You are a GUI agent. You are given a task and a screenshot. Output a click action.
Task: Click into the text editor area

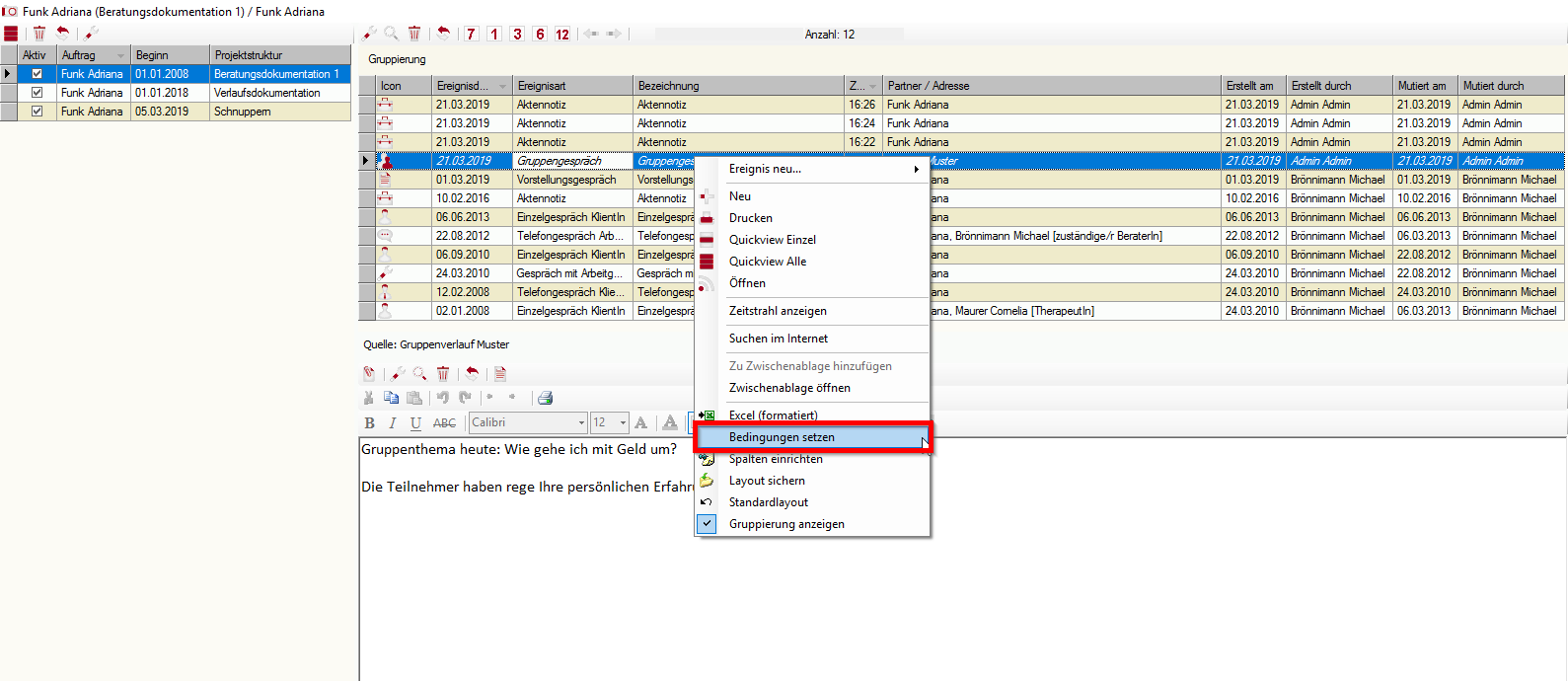[x=962, y=559]
